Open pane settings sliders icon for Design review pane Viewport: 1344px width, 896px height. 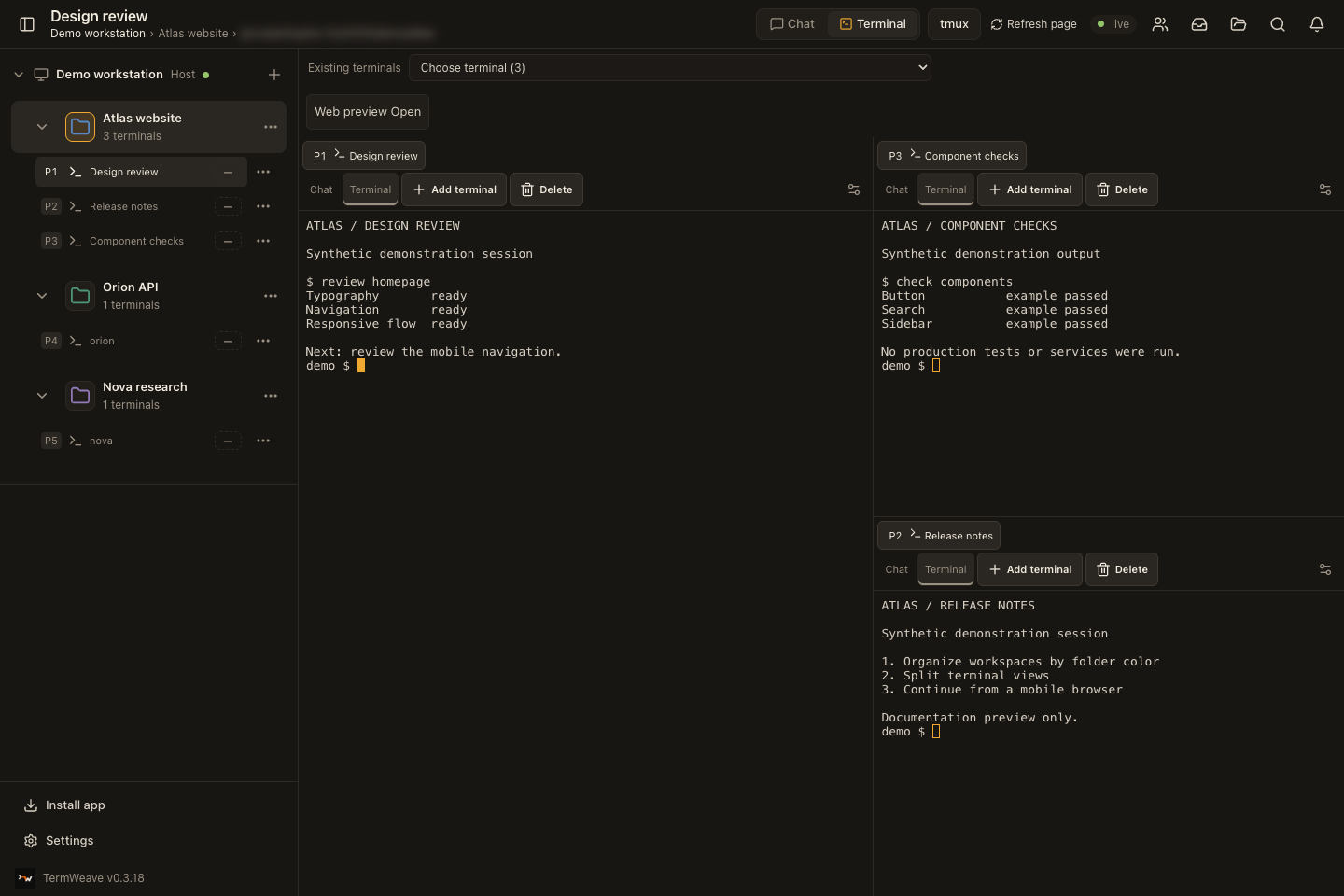tap(854, 189)
